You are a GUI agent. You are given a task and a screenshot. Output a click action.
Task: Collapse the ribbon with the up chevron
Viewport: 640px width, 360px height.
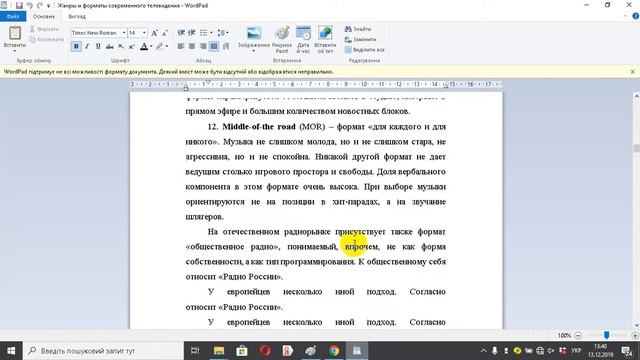click(625, 16)
